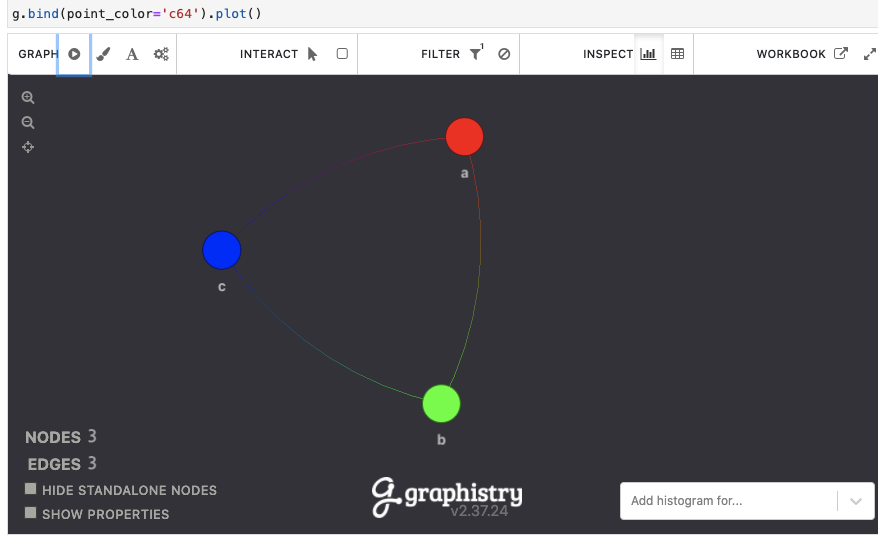The height and width of the screenshot is (538, 878).
Task: Select the green node b
Action: point(441,404)
